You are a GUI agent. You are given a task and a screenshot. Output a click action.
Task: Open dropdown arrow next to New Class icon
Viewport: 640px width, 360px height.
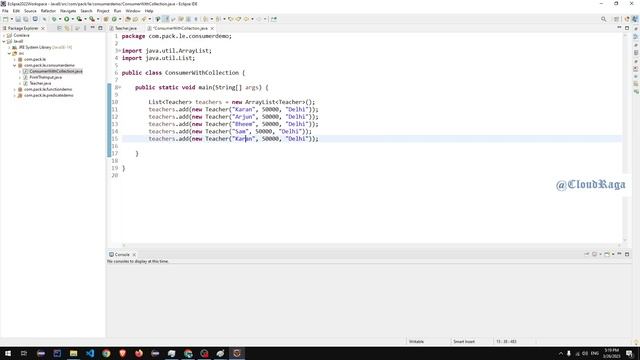click(120, 19)
